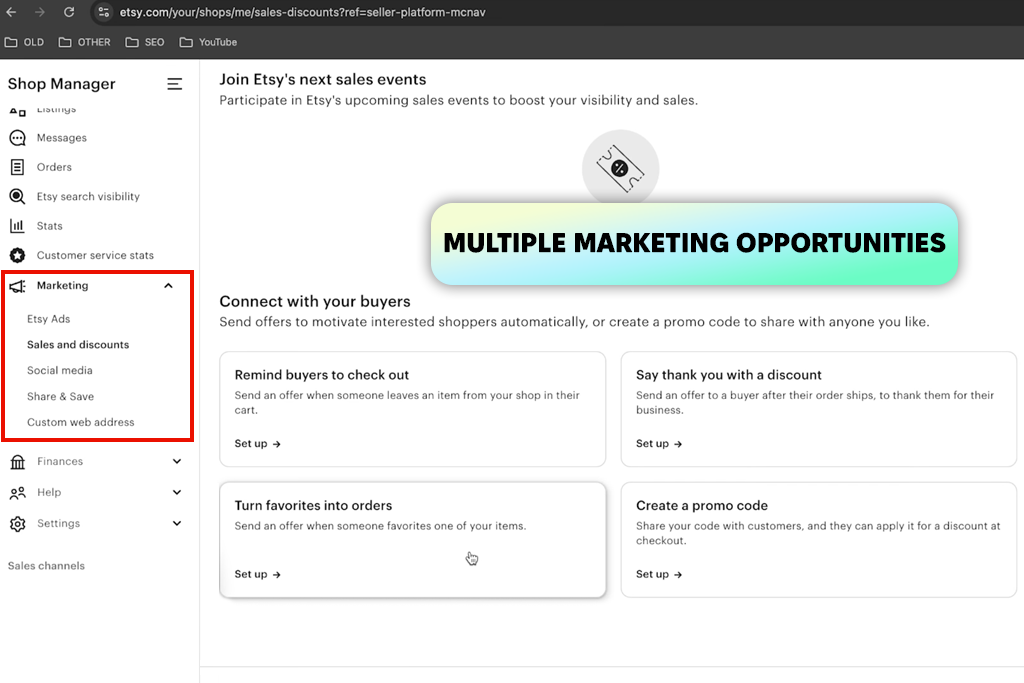Open the YouTube bookmarks folder
This screenshot has height=683, width=1024.
click(x=208, y=42)
